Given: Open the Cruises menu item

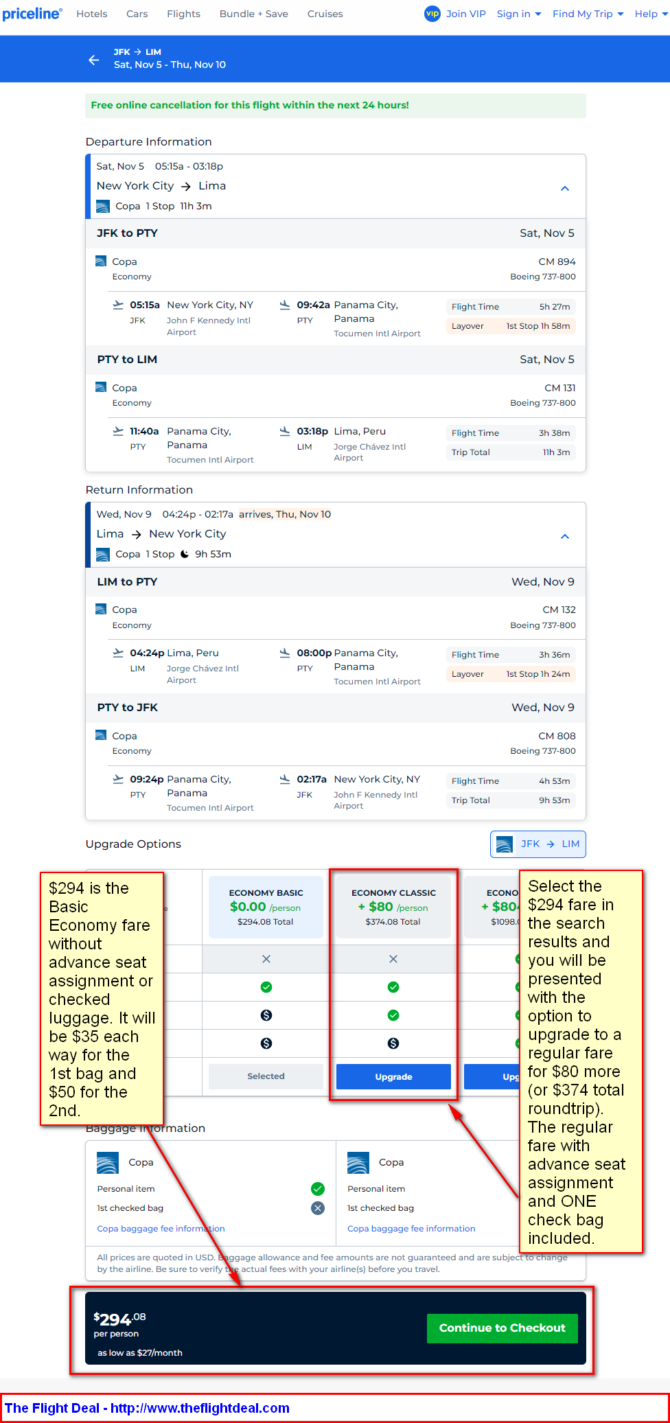Looking at the screenshot, I should [325, 14].
